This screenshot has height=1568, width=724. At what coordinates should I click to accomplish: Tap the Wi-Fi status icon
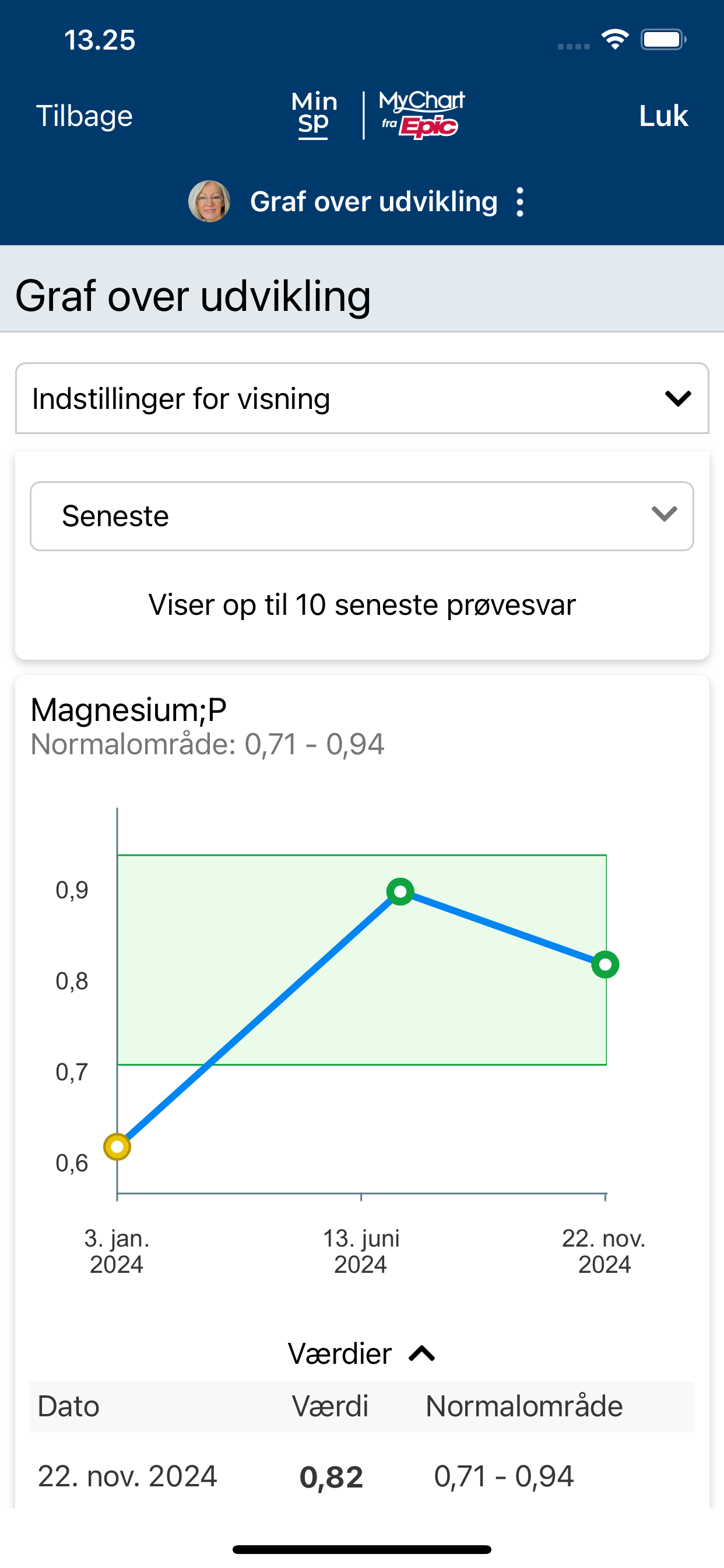click(615, 40)
